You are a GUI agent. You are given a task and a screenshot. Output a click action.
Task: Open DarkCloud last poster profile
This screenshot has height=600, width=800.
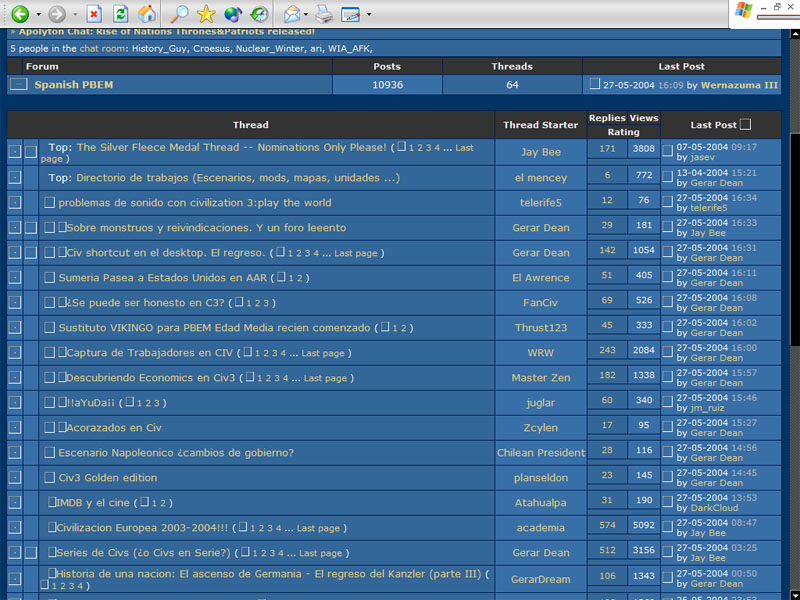click(x=714, y=508)
